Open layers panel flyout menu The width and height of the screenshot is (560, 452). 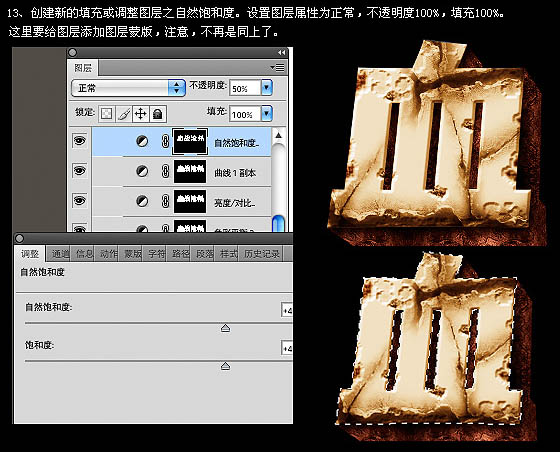(278, 67)
